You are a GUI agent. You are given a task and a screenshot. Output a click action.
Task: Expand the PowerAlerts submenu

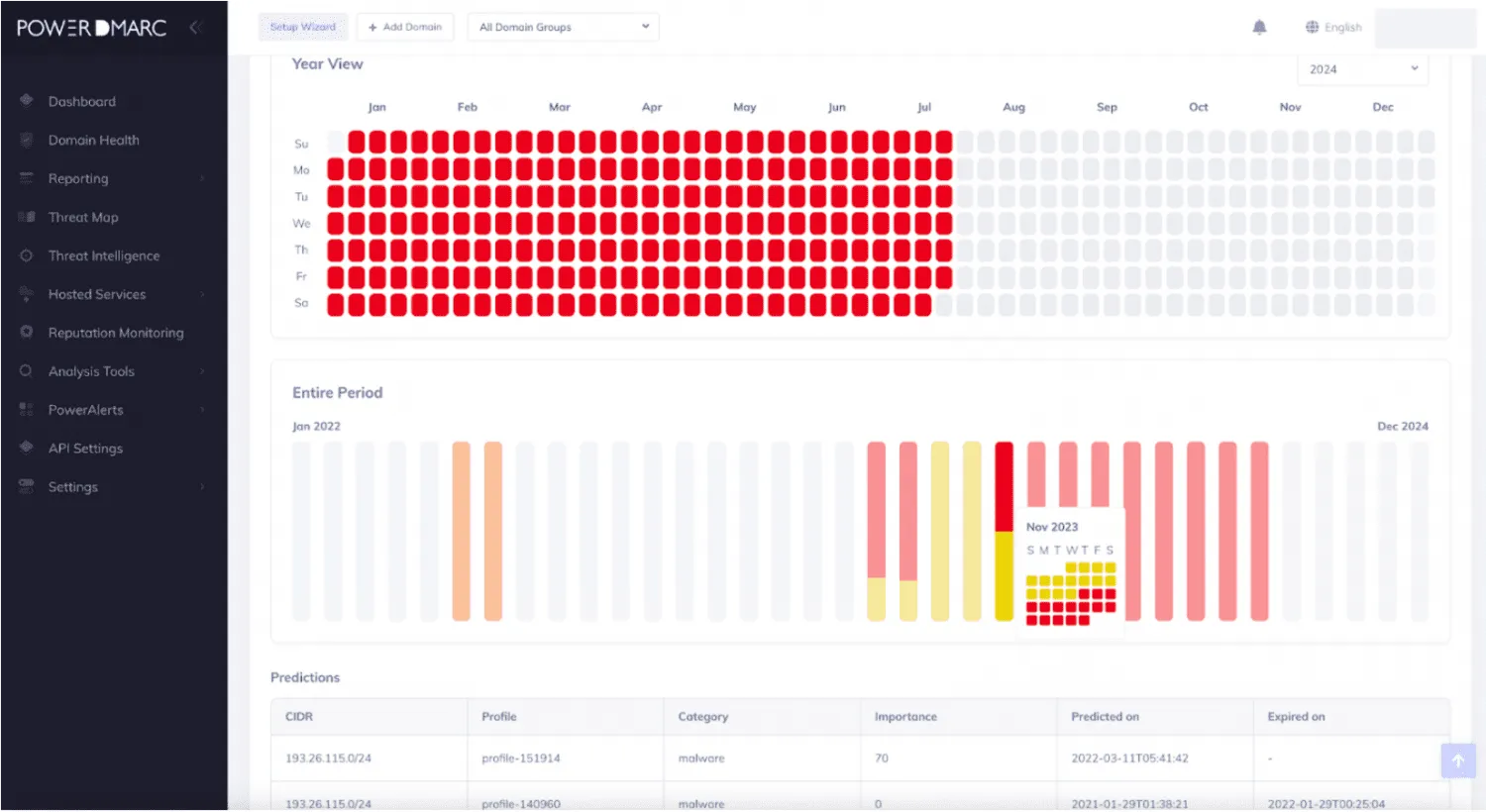[x=202, y=410]
